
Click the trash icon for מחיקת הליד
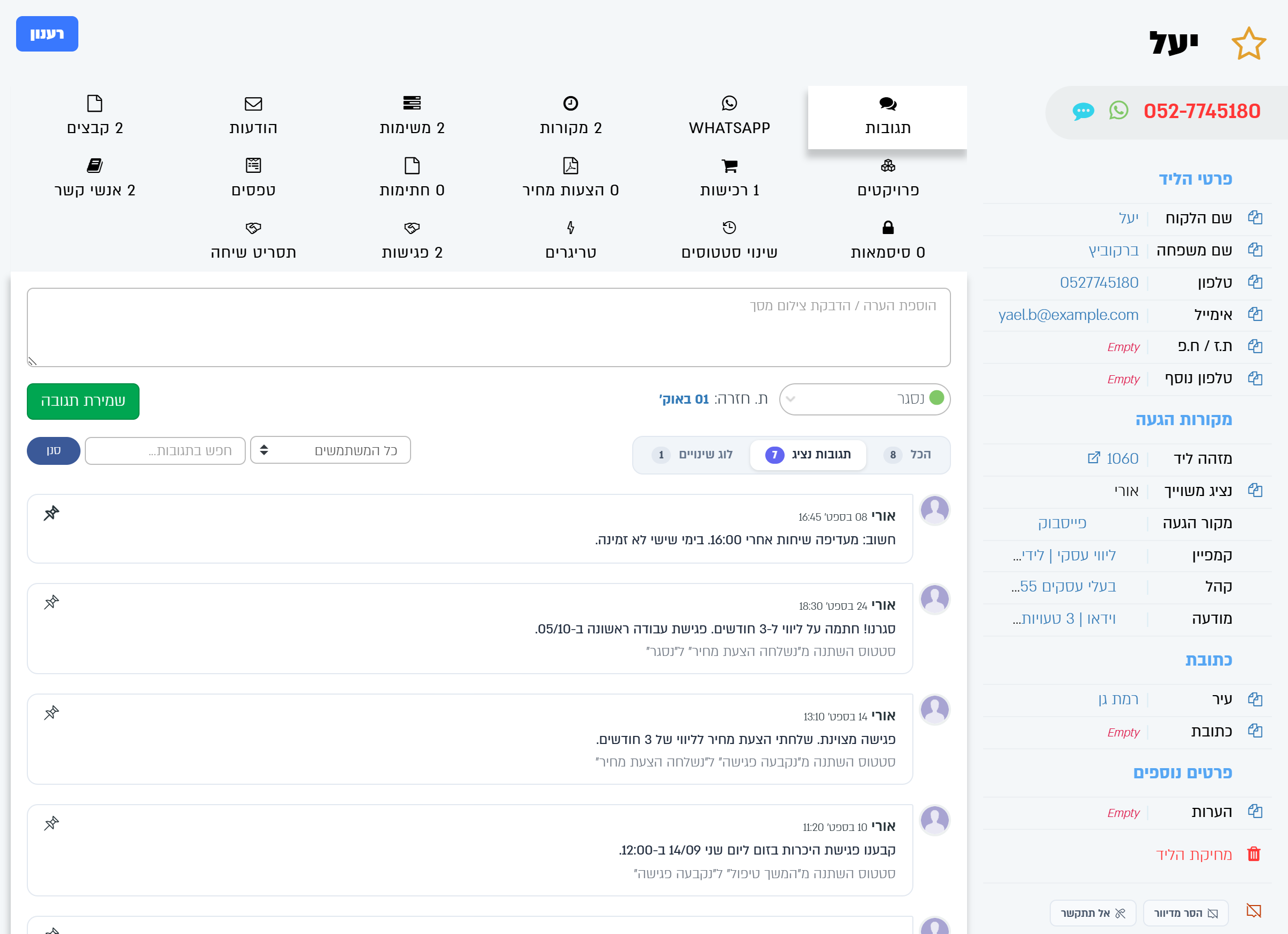pos(1253,854)
